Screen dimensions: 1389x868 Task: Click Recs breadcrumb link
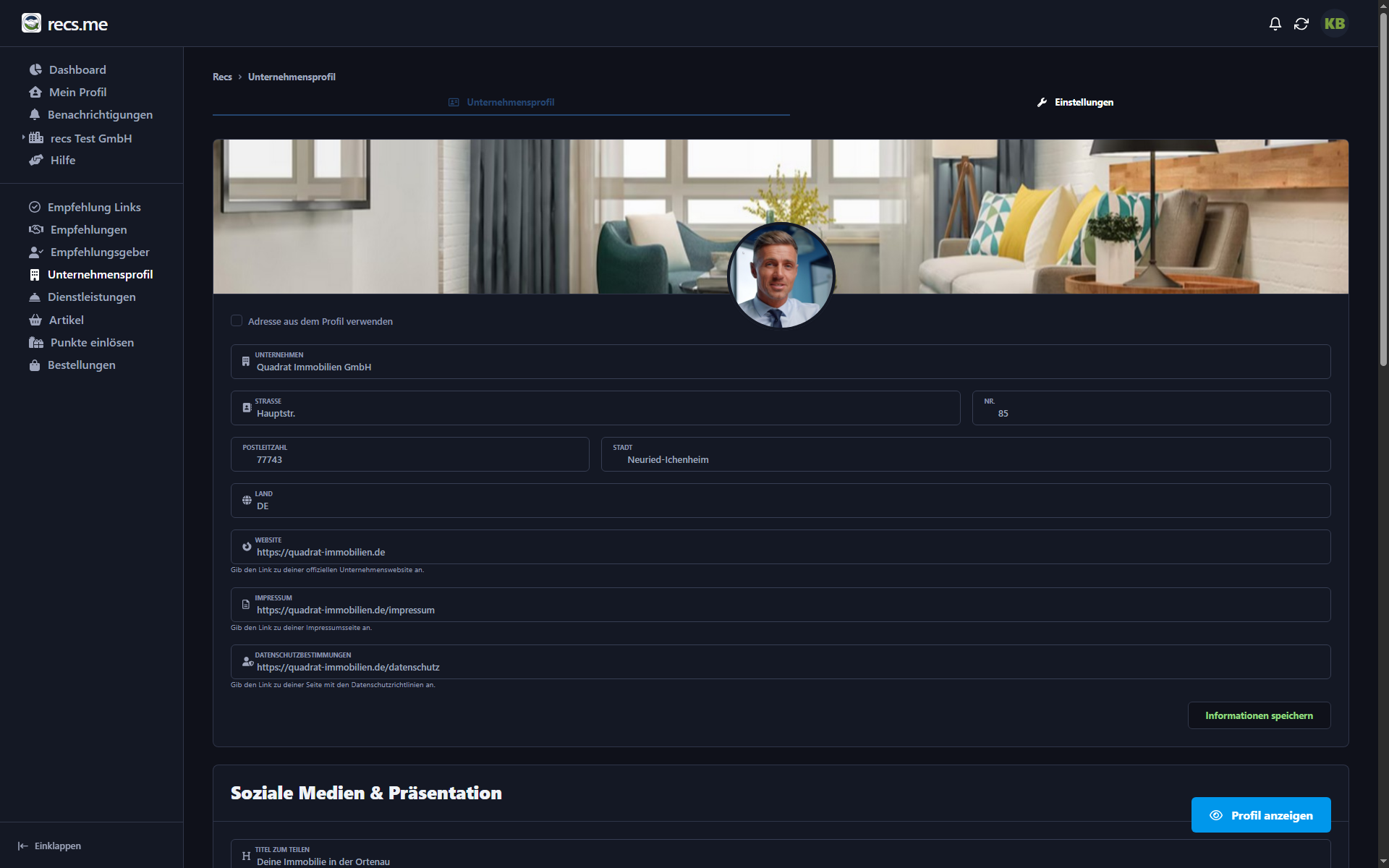222,77
